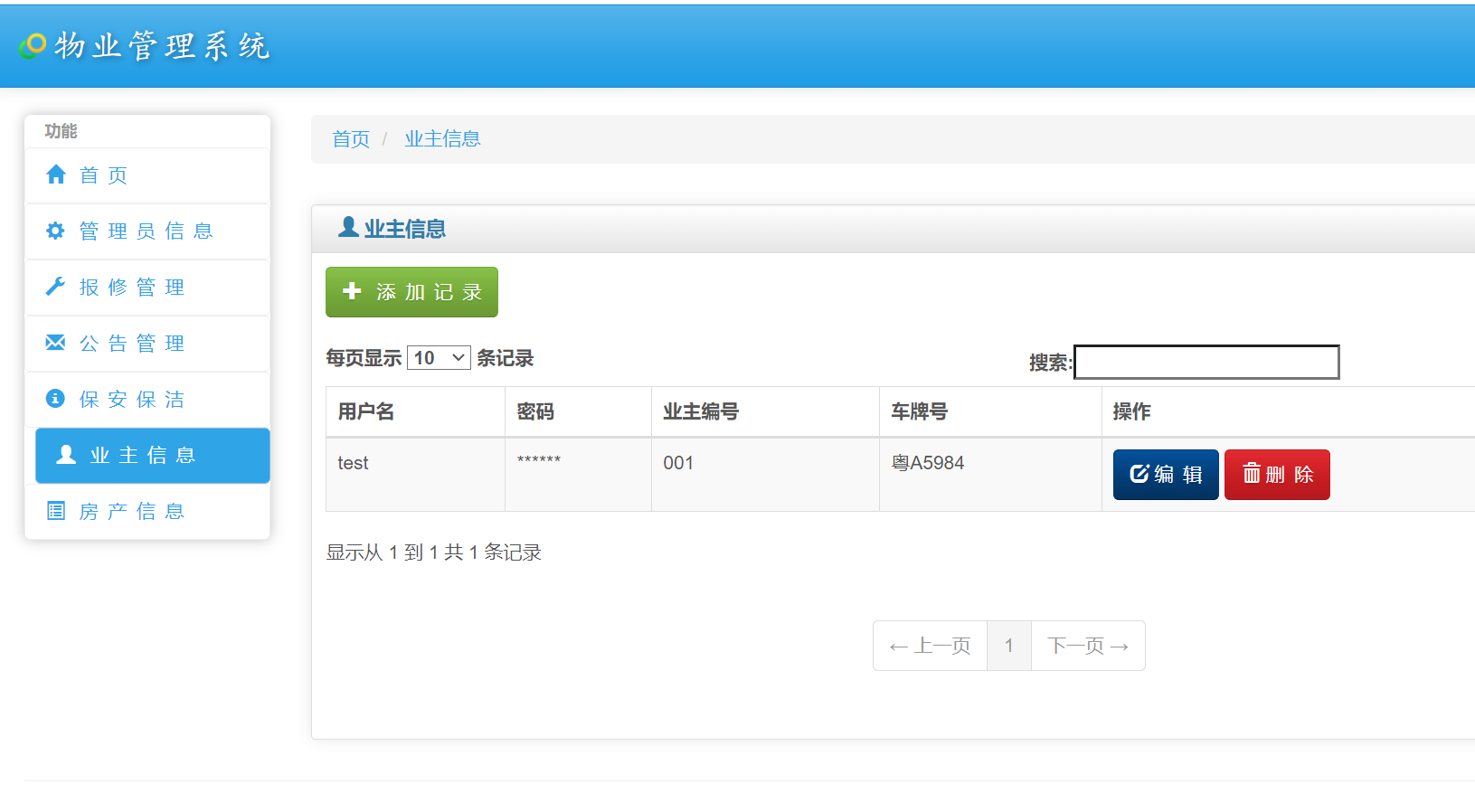Open 保安保洁 menu item
Image resolution: width=1475 pixels, height=812 pixels.
pos(147,400)
